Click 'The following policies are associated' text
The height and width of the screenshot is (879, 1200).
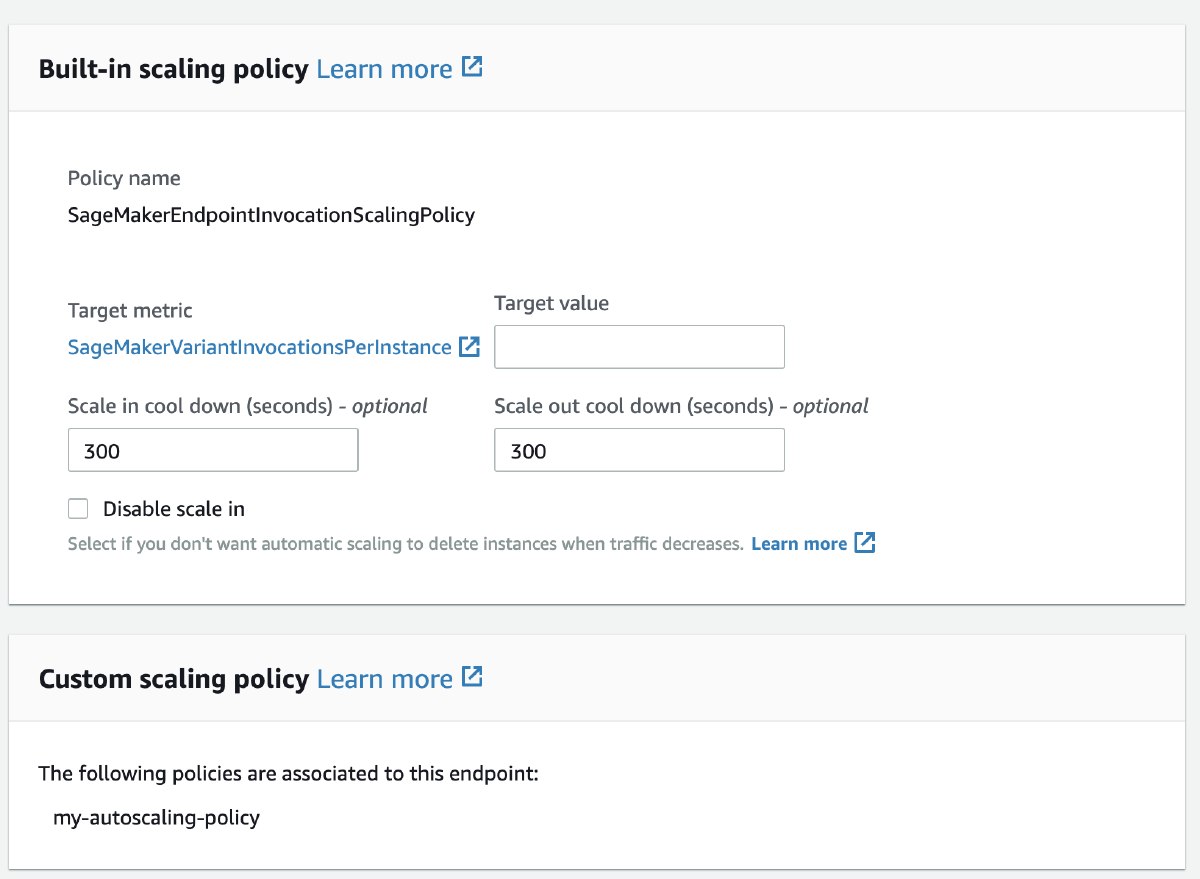(x=288, y=773)
